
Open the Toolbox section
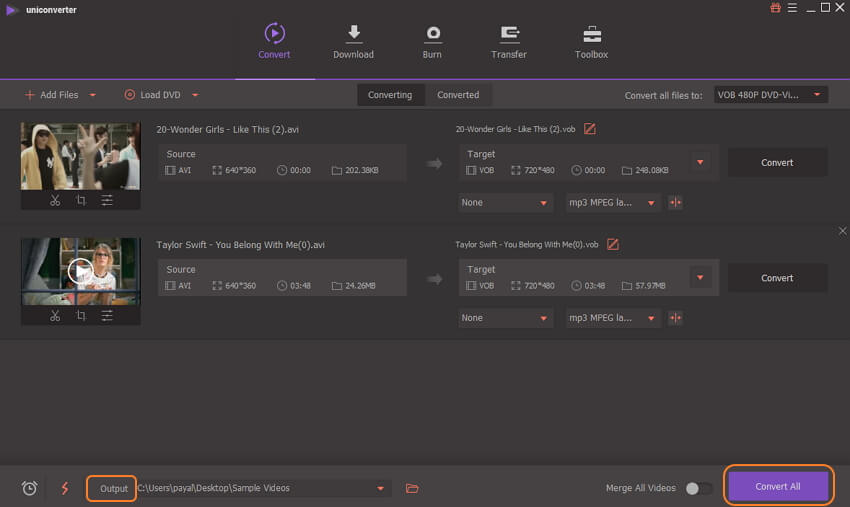point(591,41)
